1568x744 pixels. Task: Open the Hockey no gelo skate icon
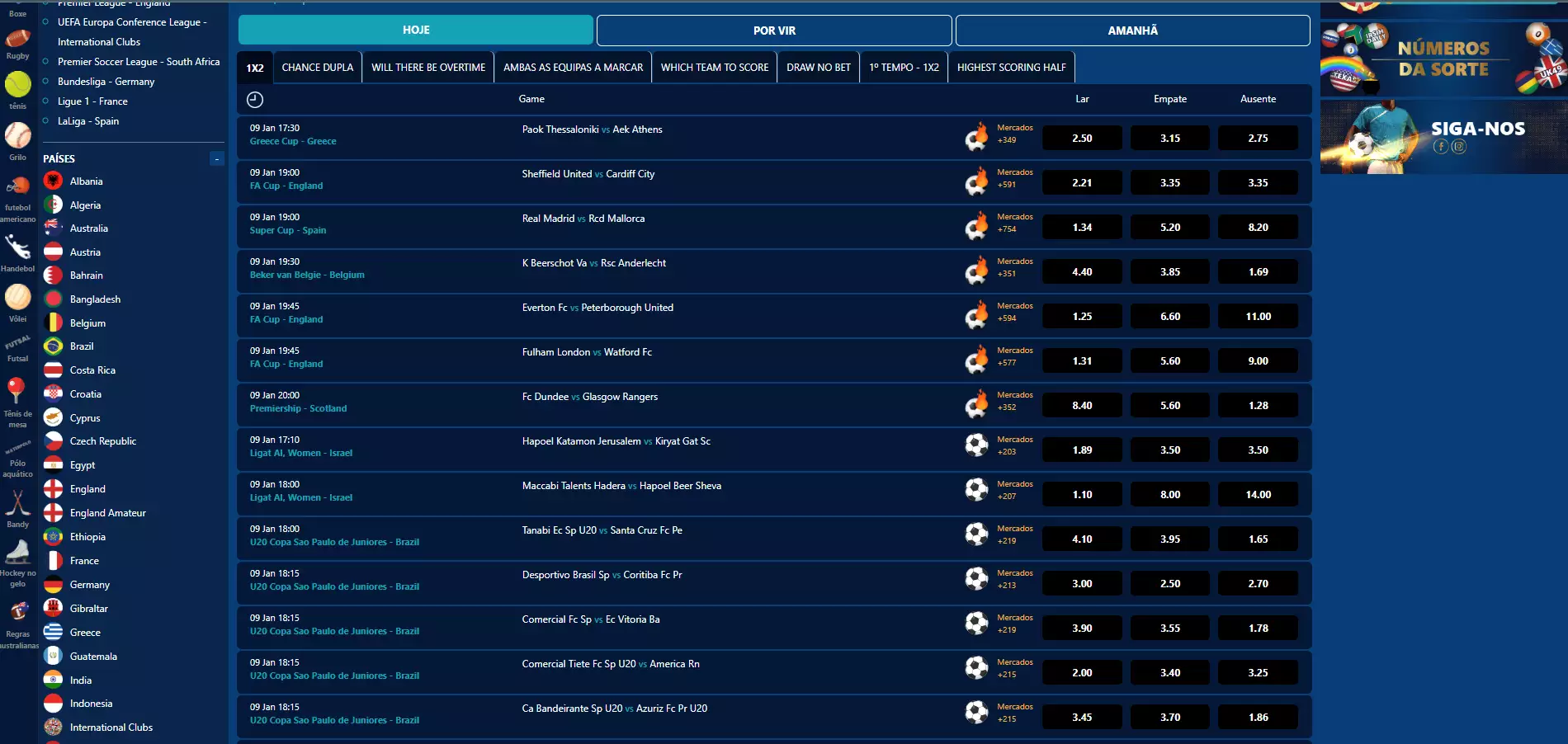pyautogui.click(x=17, y=552)
